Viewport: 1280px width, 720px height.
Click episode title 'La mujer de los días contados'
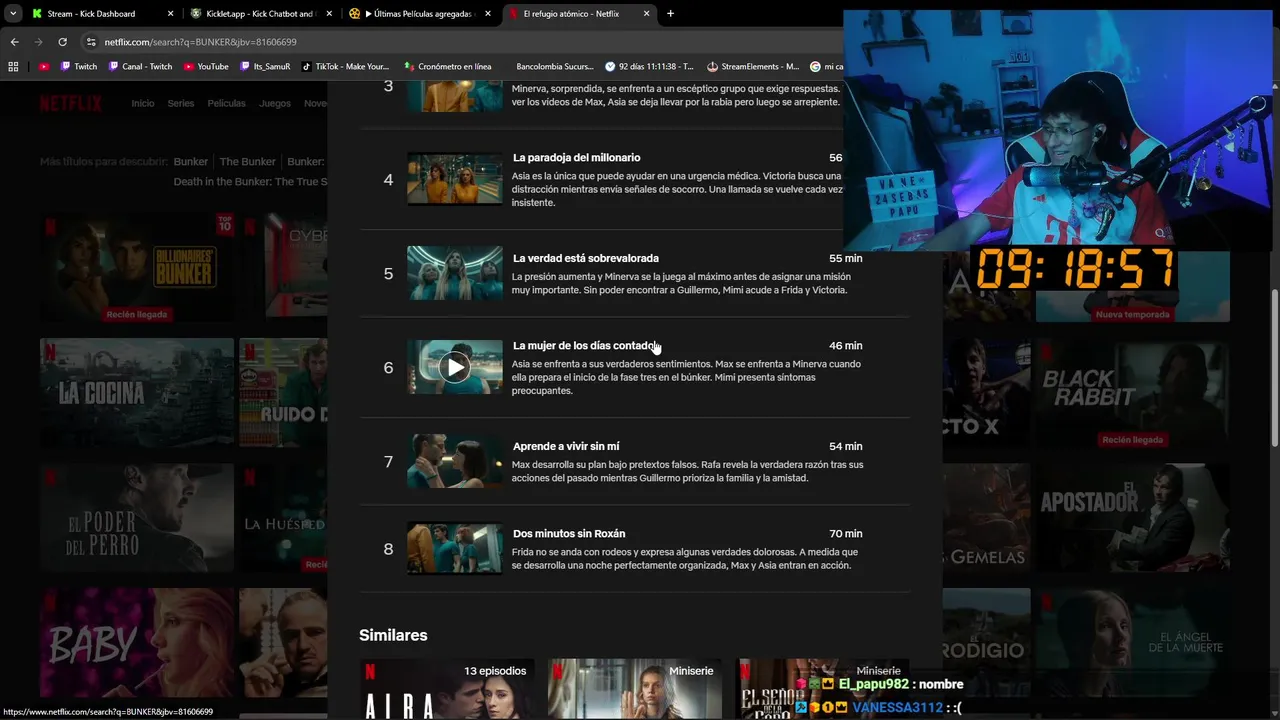[x=587, y=346]
